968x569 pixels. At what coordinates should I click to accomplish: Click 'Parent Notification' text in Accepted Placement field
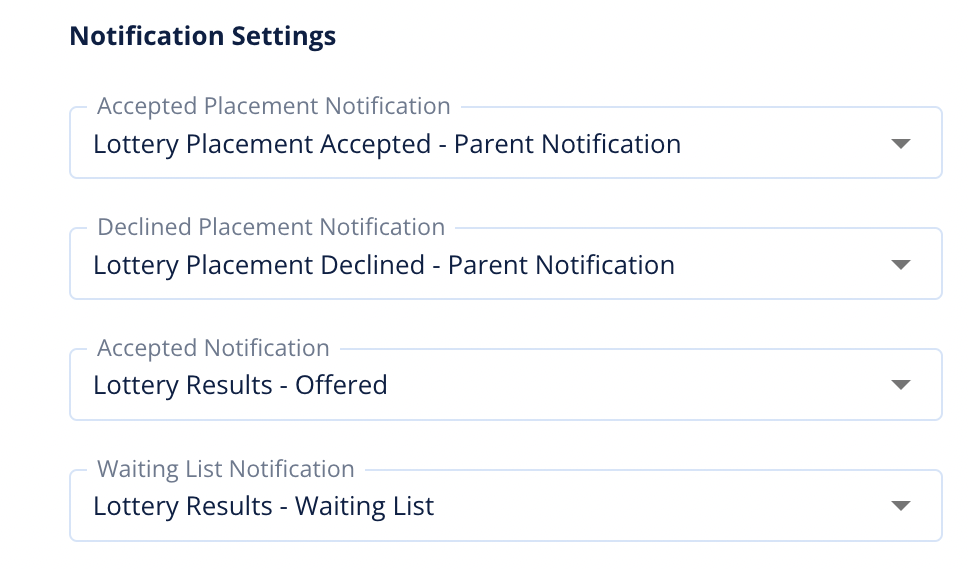point(567,144)
